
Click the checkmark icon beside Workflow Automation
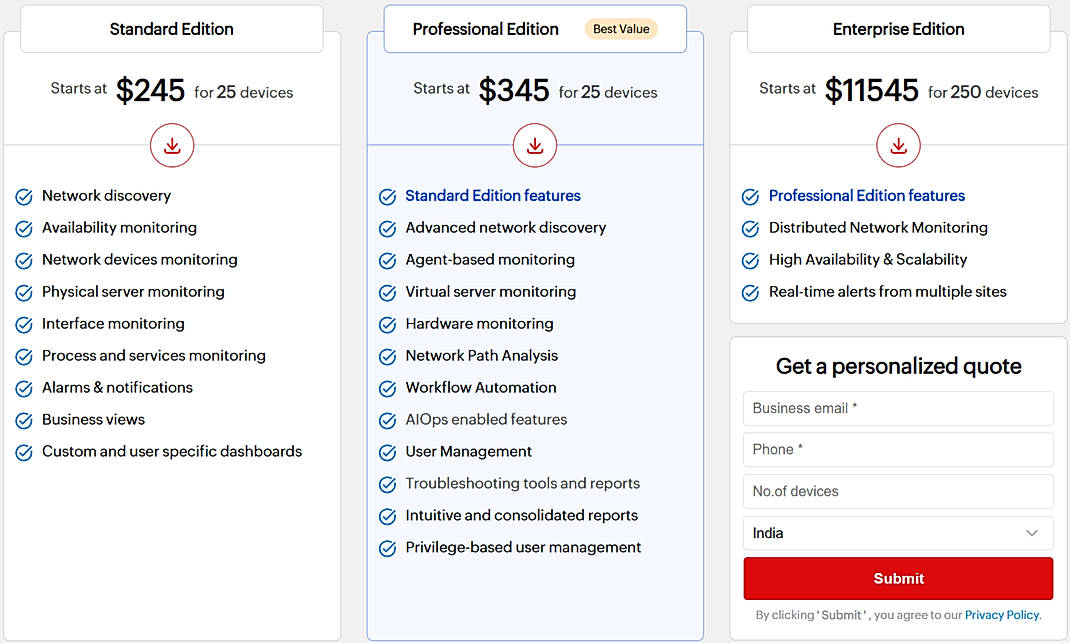(x=387, y=388)
